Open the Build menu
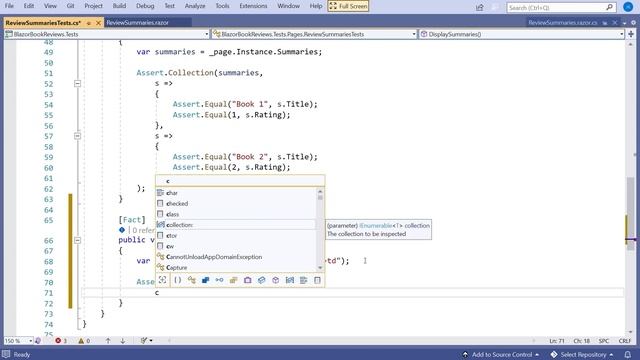This screenshot has height=360, width=640. (x=119, y=6)
